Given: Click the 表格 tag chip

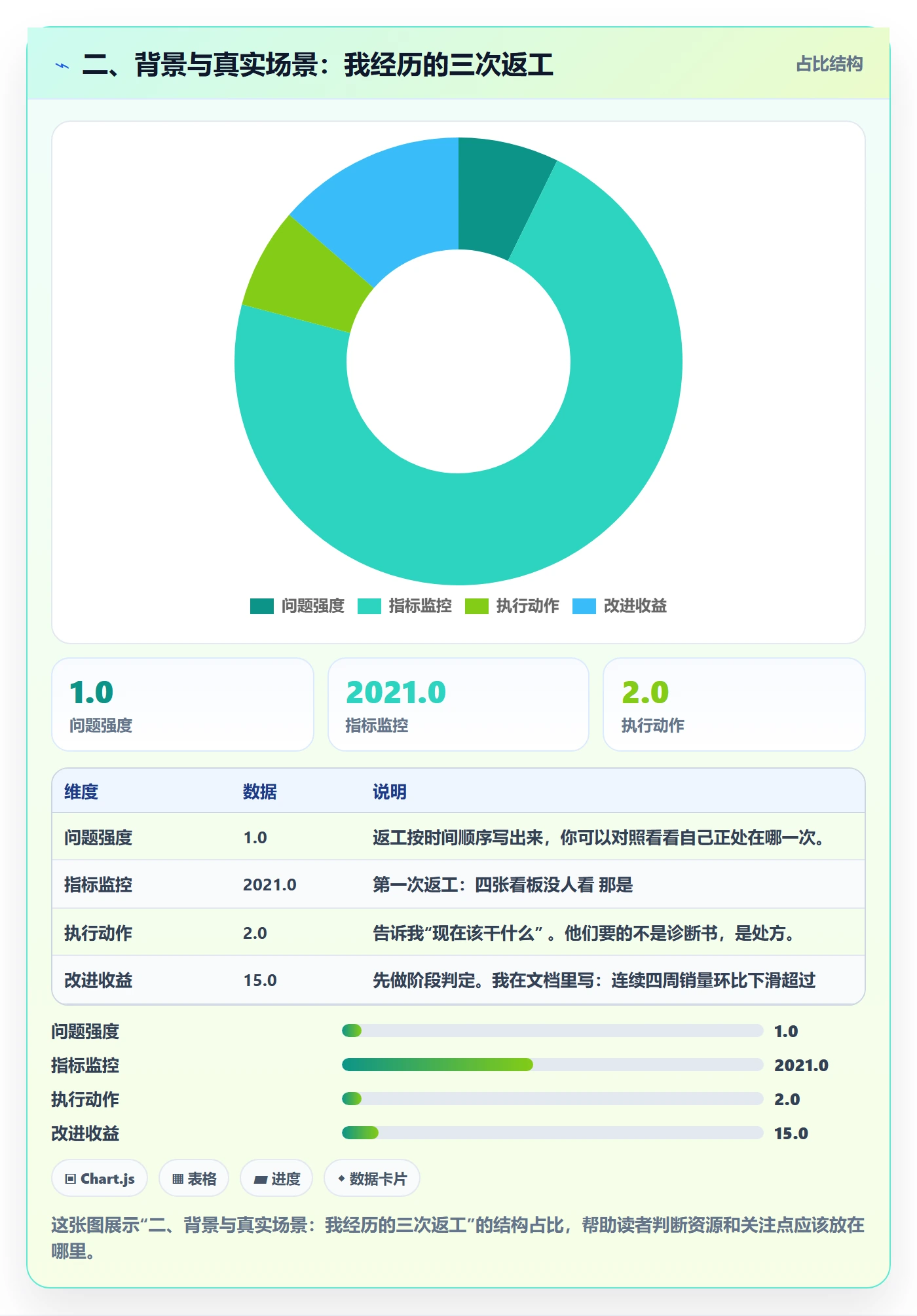Looking at the screenshot, I should tap(194, 1179).
